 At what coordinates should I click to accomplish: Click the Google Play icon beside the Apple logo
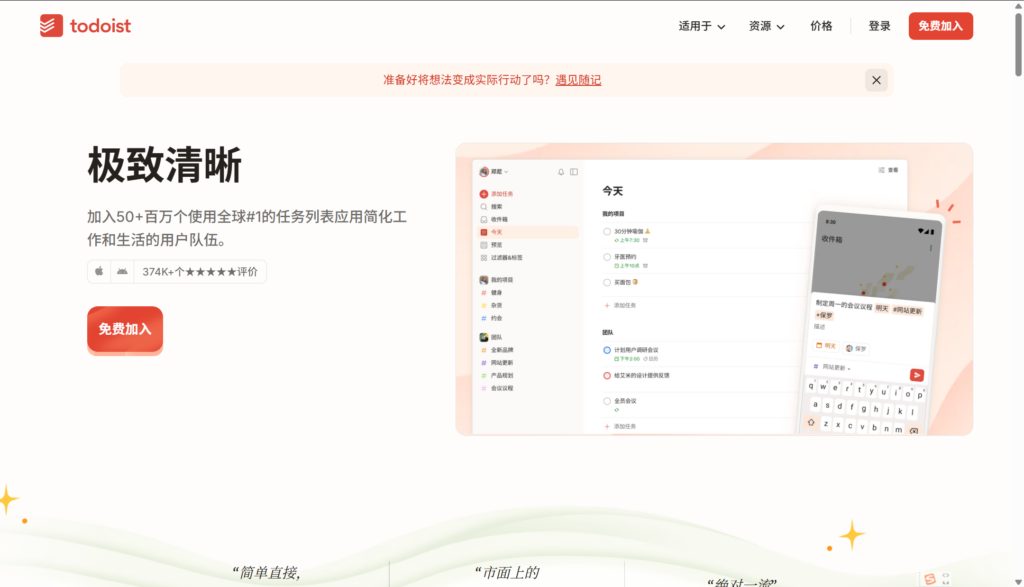(x=120, y=272)
